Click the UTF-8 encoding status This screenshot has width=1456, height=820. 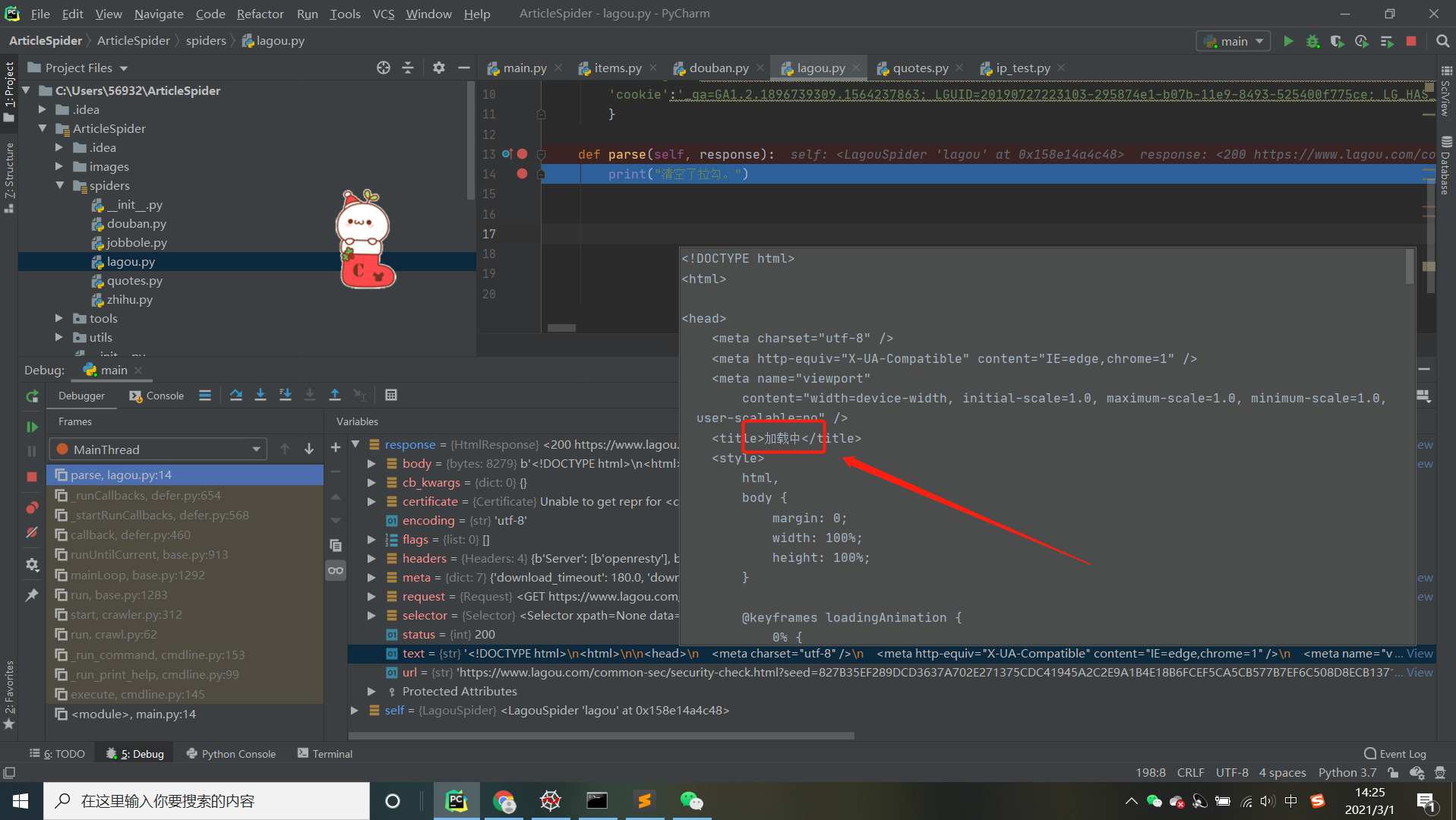pyautogui.click(x=1231, y=772)
